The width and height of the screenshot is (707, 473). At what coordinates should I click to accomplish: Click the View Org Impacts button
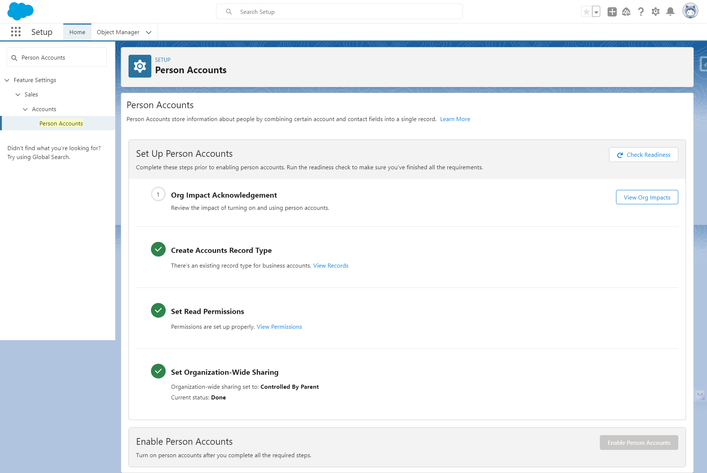[646, 197]
